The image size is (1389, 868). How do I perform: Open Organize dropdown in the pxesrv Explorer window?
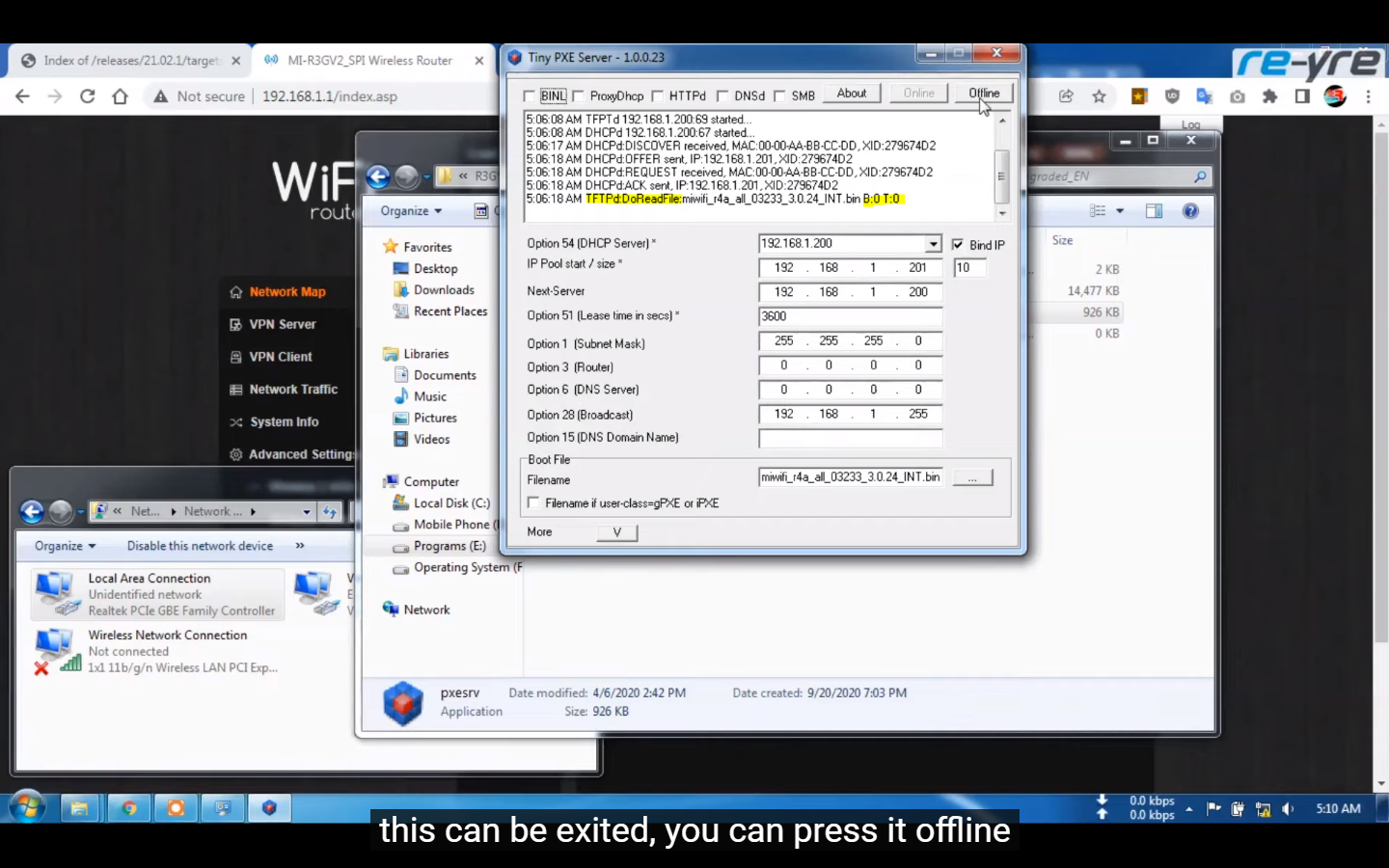[x=411, y=211]
